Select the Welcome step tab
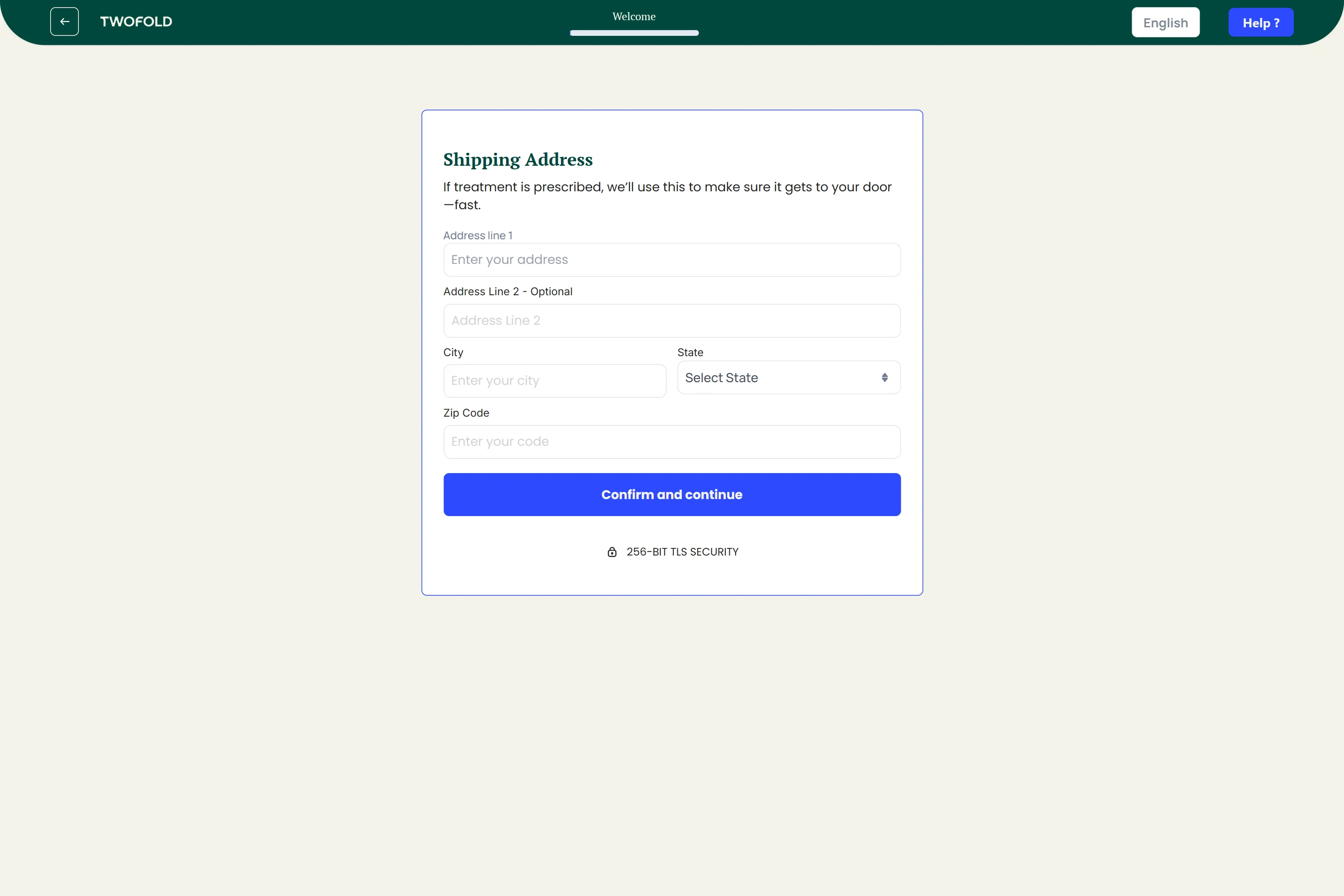Viewport: 1344px width, 896px height. (x=634, y=17)
